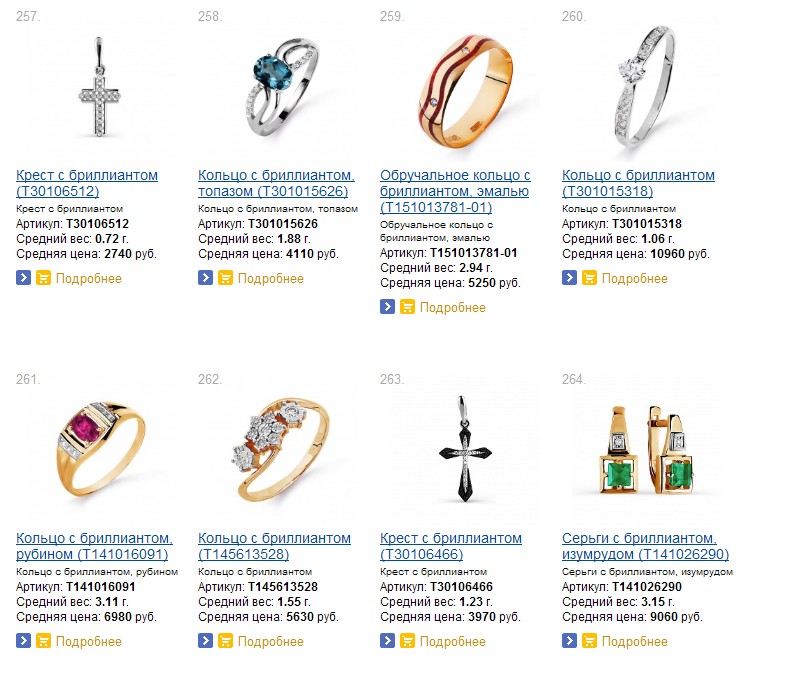Screen dimensions: 792x680
Task: Click cart icon for ring T145613528
Action: click(225, 640)
